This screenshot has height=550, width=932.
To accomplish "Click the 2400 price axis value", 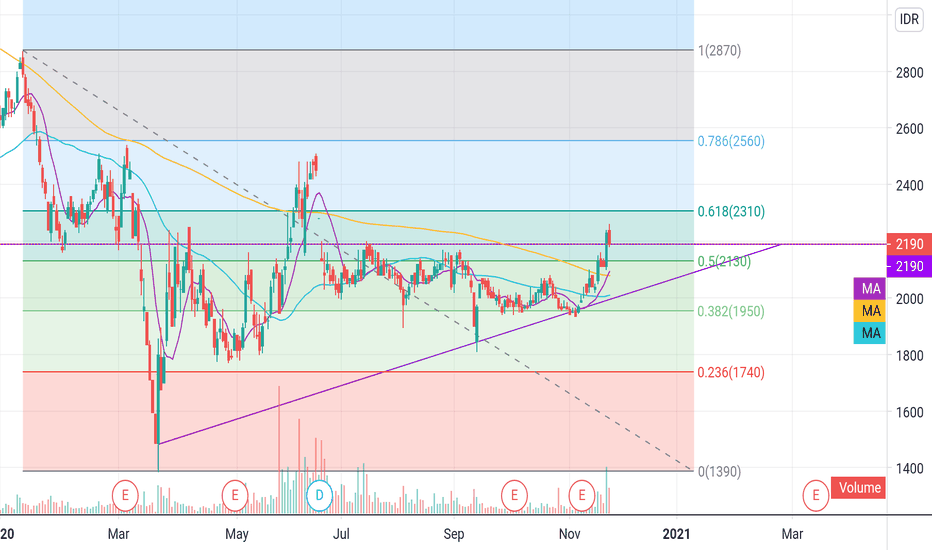I will [x=909, y=186].
